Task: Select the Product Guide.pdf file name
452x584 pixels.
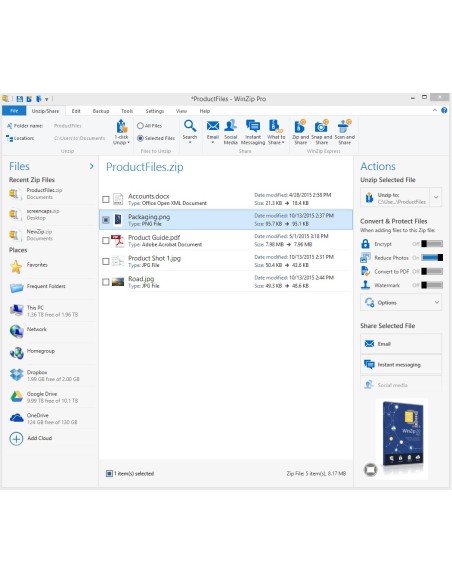Action: (154, 237)
